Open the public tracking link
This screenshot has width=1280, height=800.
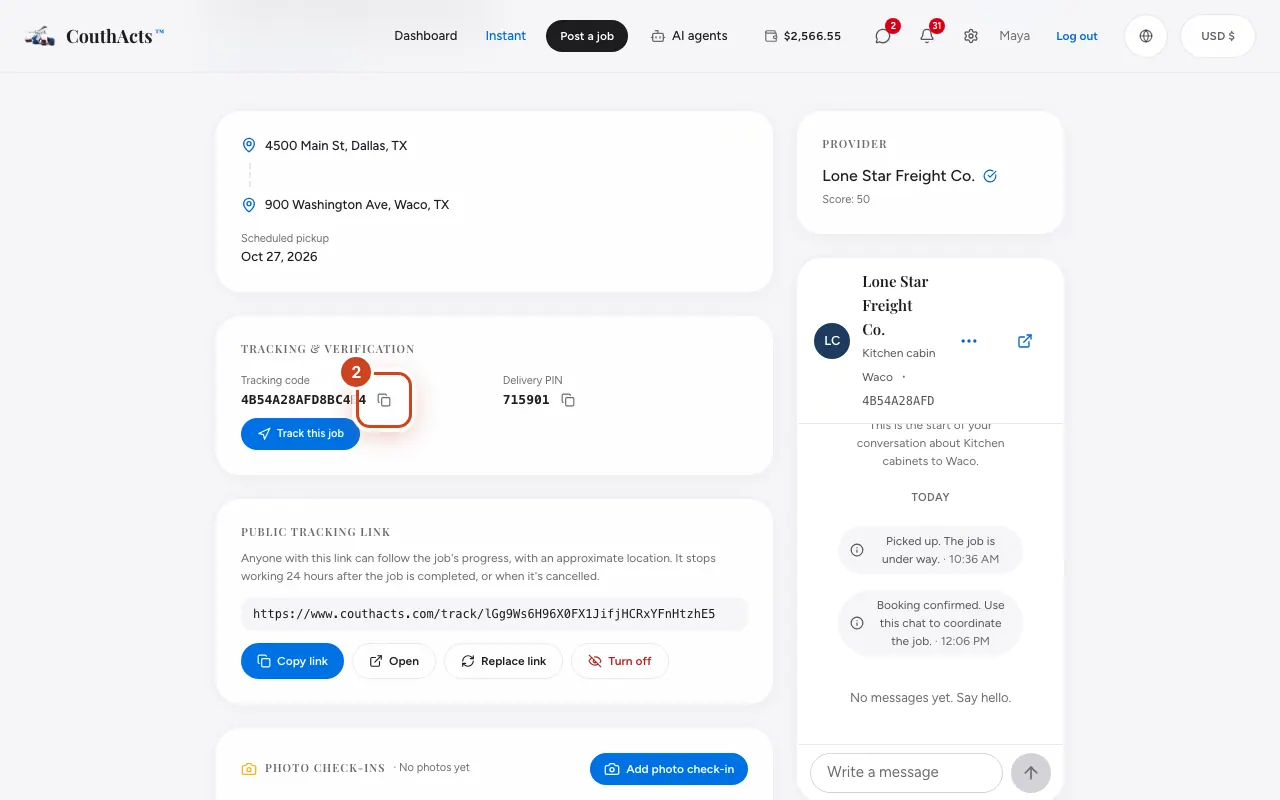[x=394, y=661]
